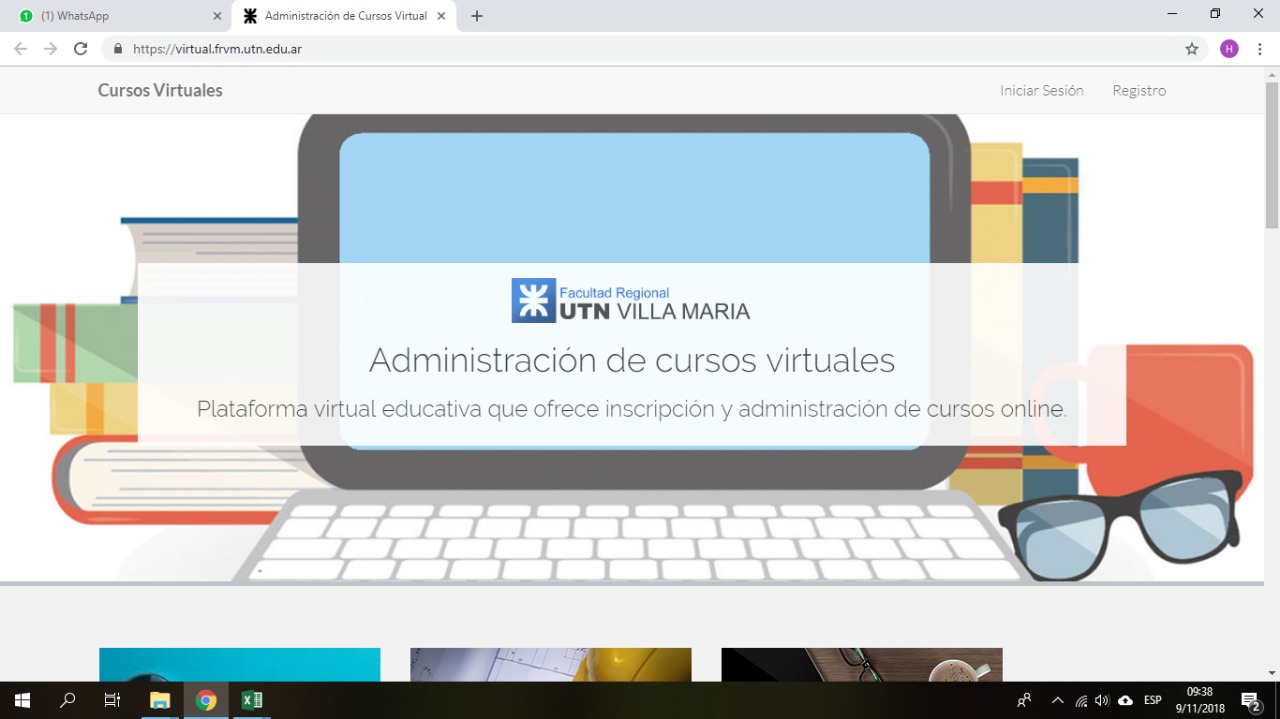Open Excel from the taskbar
This screenshot has width=1280, height=719.
tap(252, 700)
